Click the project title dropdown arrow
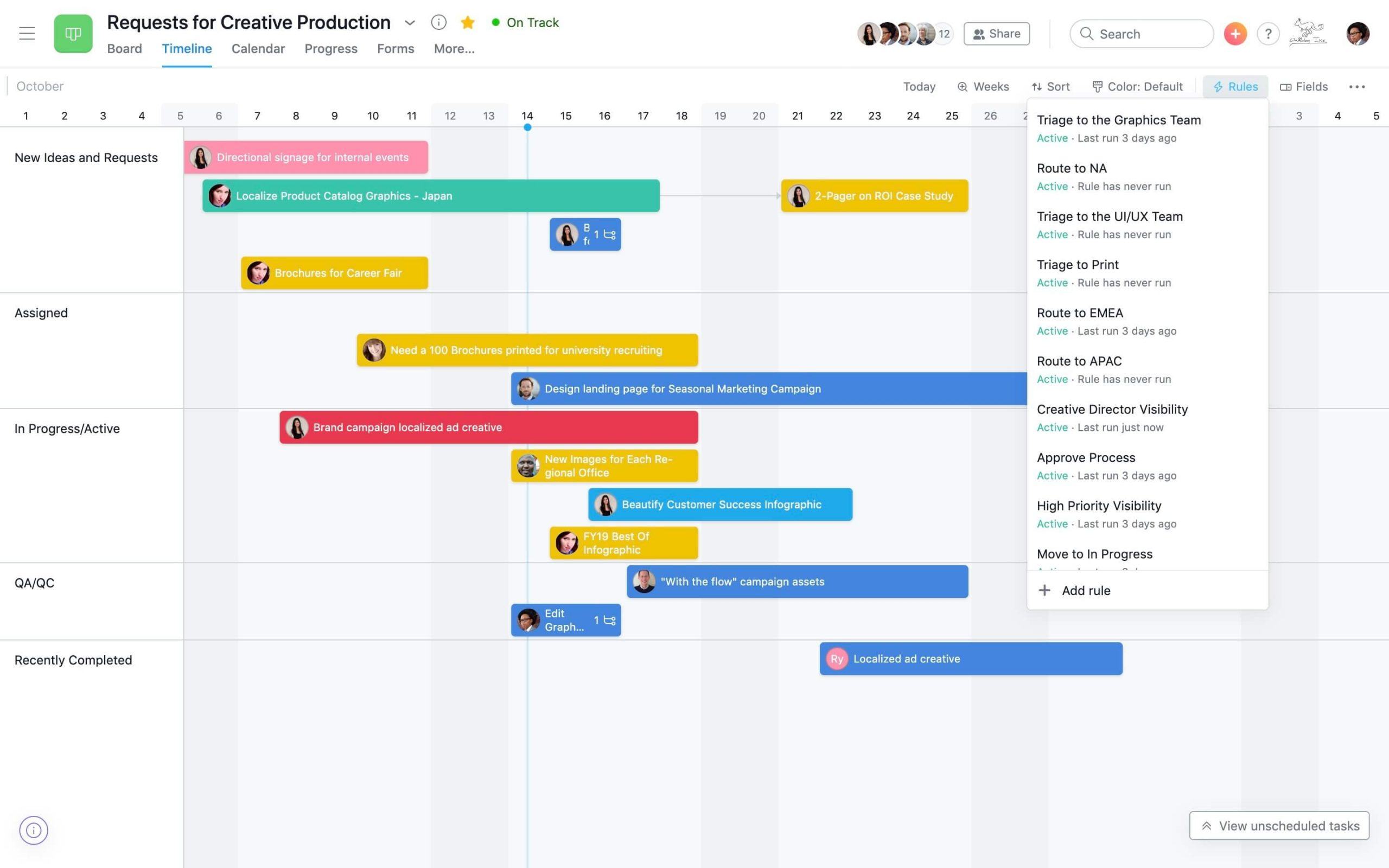1389x868 pixels. (x=410, y=21)
